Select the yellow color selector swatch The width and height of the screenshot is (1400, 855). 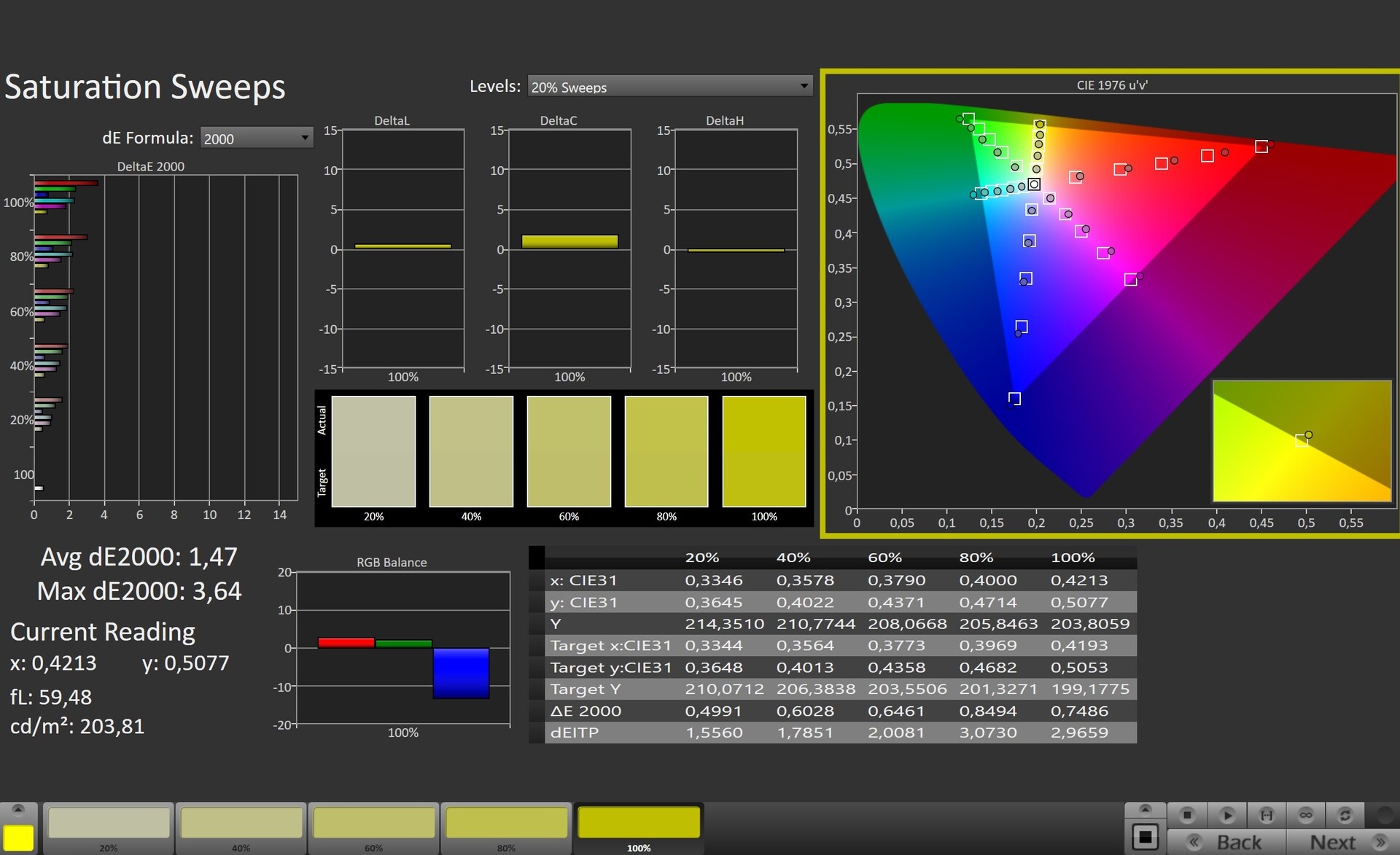[x=18, y=838]
